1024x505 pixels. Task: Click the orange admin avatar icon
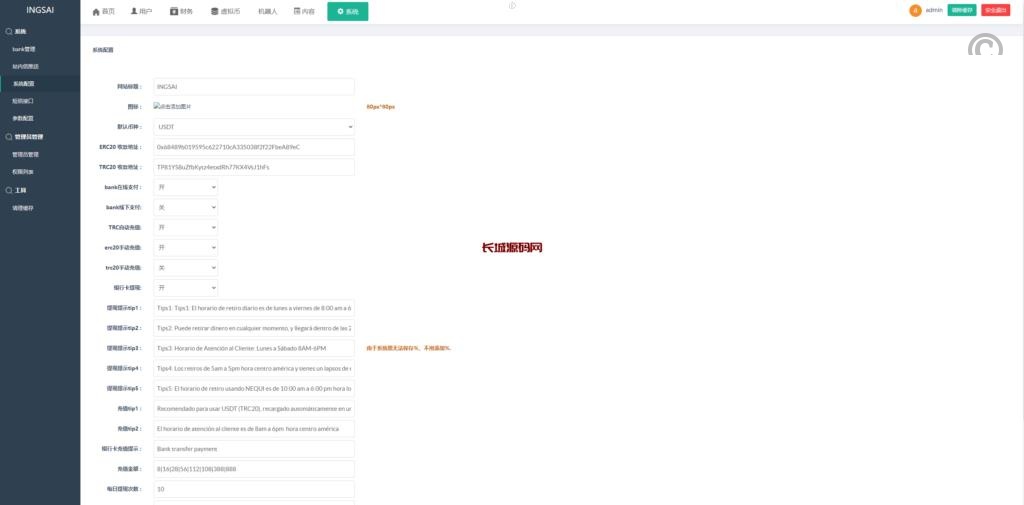click(x=915, y=10)
